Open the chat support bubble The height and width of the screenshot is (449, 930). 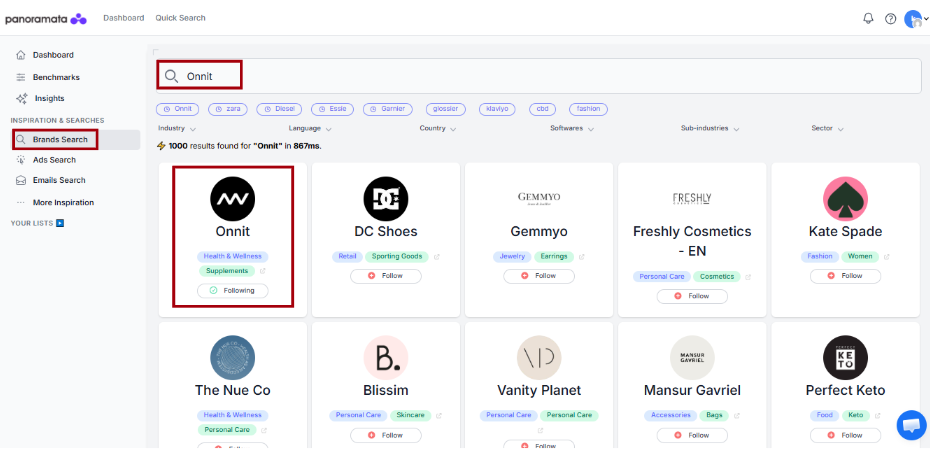[x=911, y=425]
